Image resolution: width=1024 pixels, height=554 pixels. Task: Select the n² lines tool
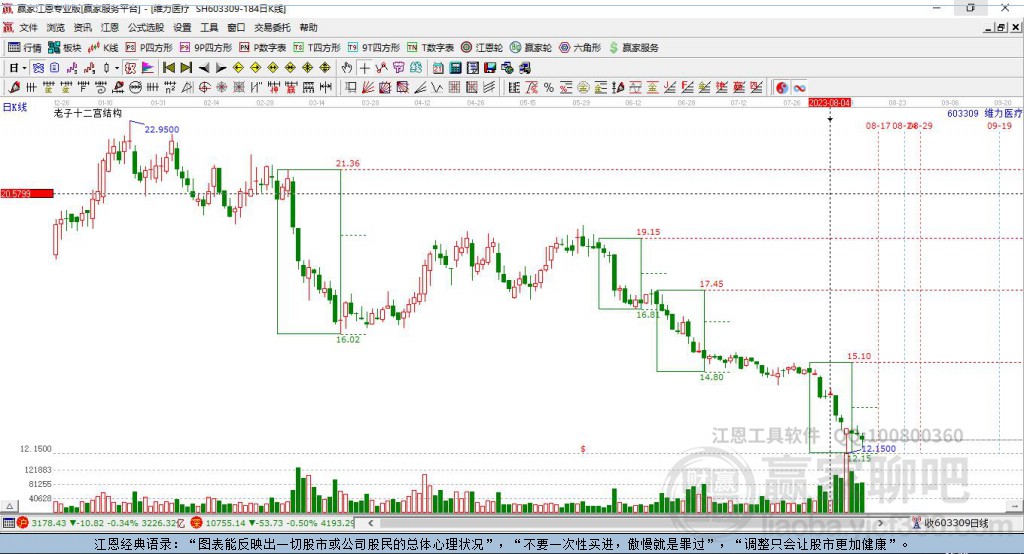pos(170,88)
